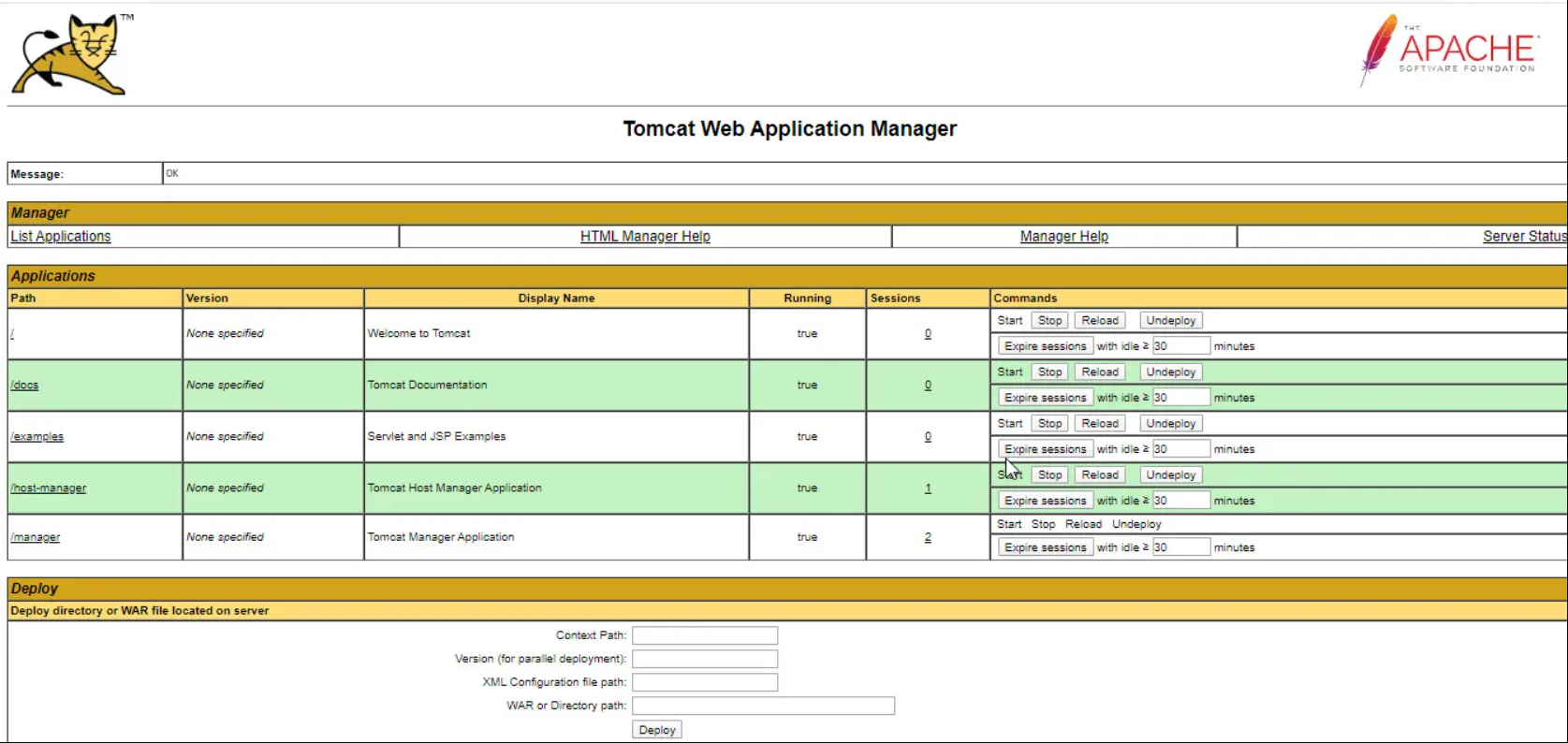Image resolution: width=1568 pixels, height=743 pixels.
Task: View the Server Status page
Action: click(1523, 237)
